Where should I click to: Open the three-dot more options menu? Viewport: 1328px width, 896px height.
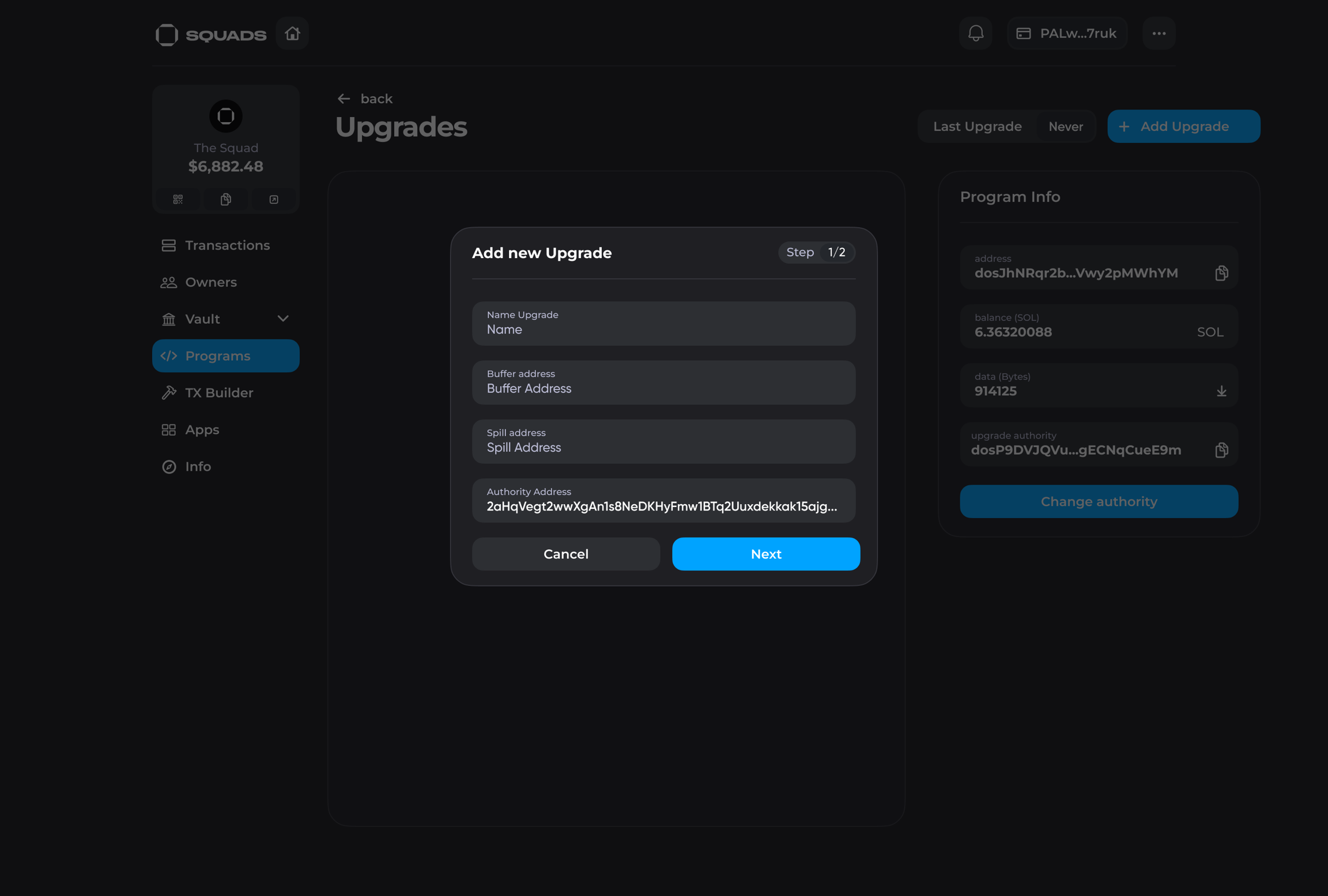[1159, 33]
